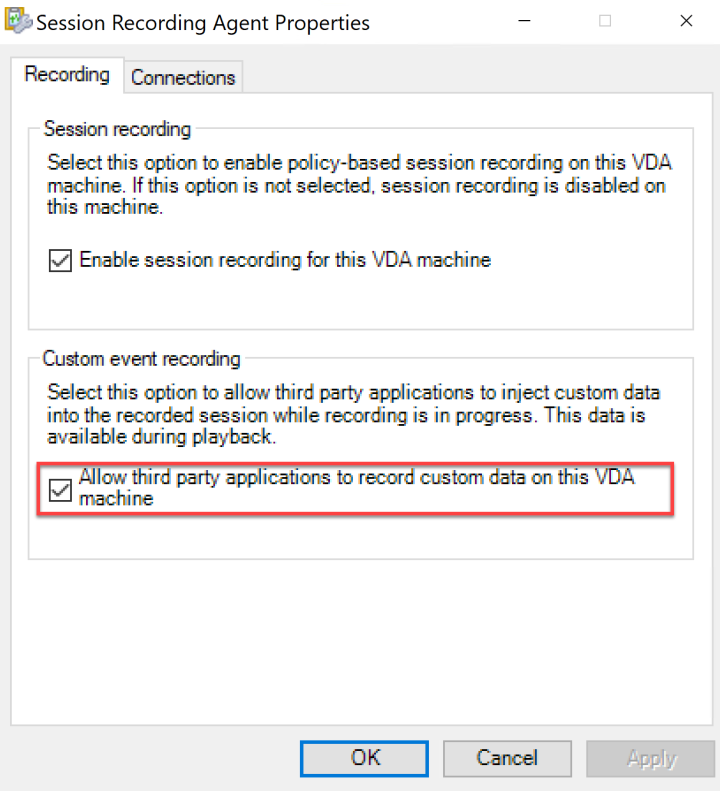The height and width of the screenshot is (791, 720).
Task: Click the greyed-out Apply button
Action: point(651,758)
